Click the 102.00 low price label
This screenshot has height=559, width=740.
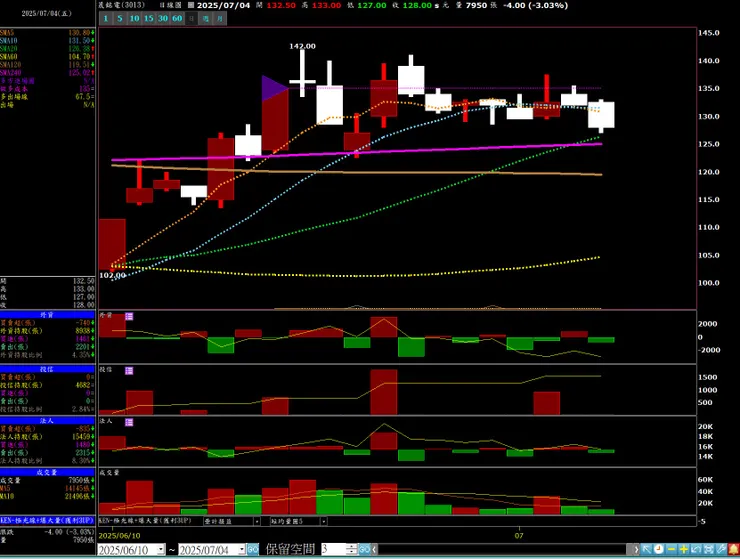(113, 275)
